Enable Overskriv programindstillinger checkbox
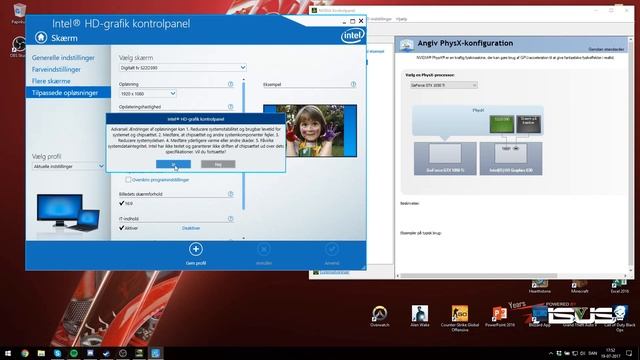The height and width of the screenshot is (360, 640). (128, 180)
